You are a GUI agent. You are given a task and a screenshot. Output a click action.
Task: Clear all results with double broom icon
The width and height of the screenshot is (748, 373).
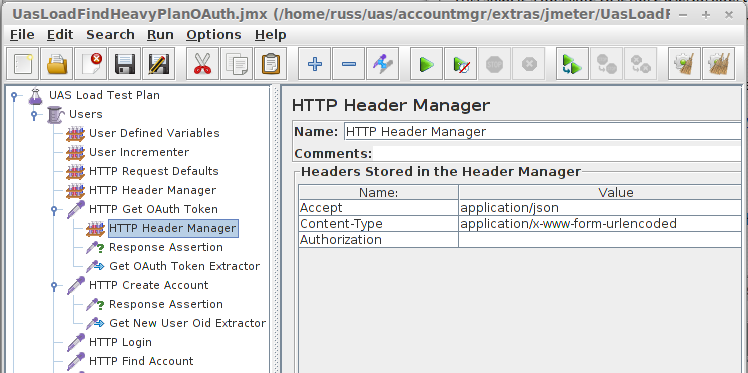[x=718, y=63]
